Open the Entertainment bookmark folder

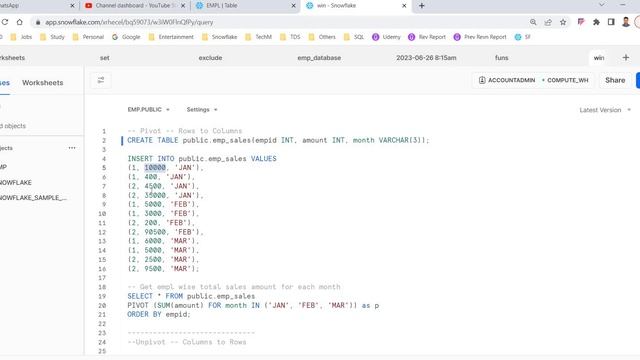(171, 37)
